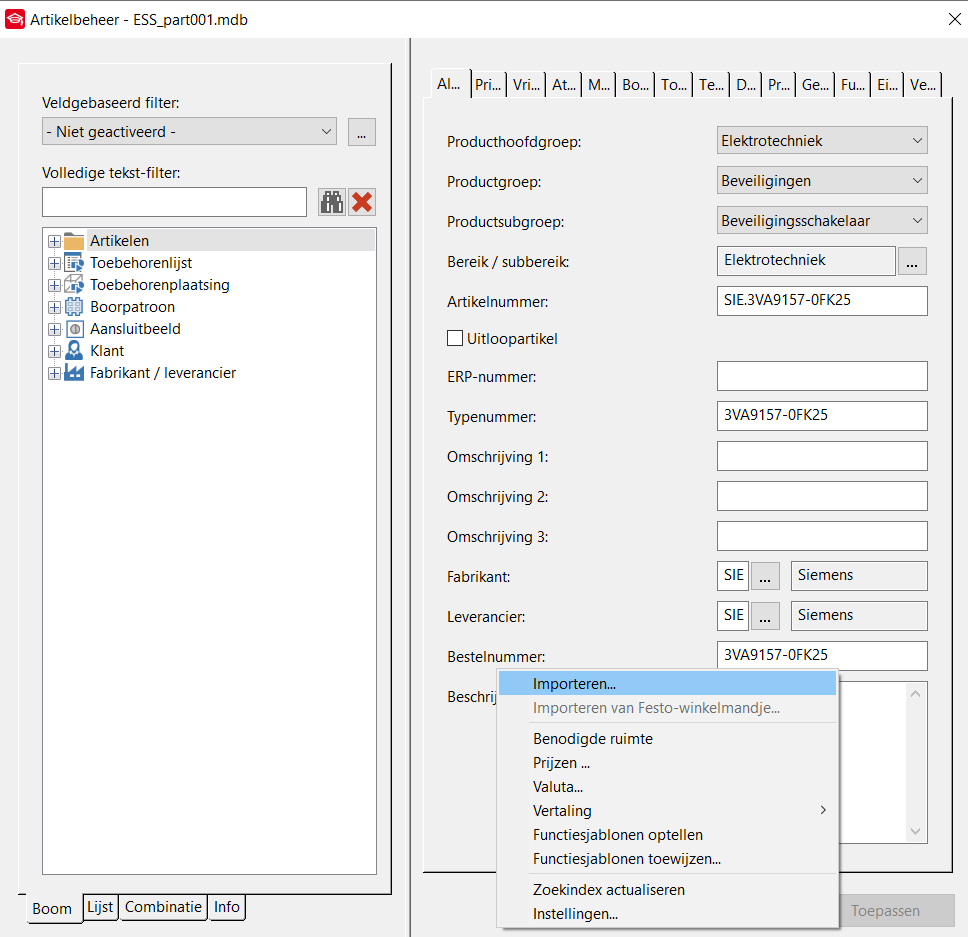Click the Fabrikant / leverancier factory icon
The image size is (968, 937).
tap(74, 373)
